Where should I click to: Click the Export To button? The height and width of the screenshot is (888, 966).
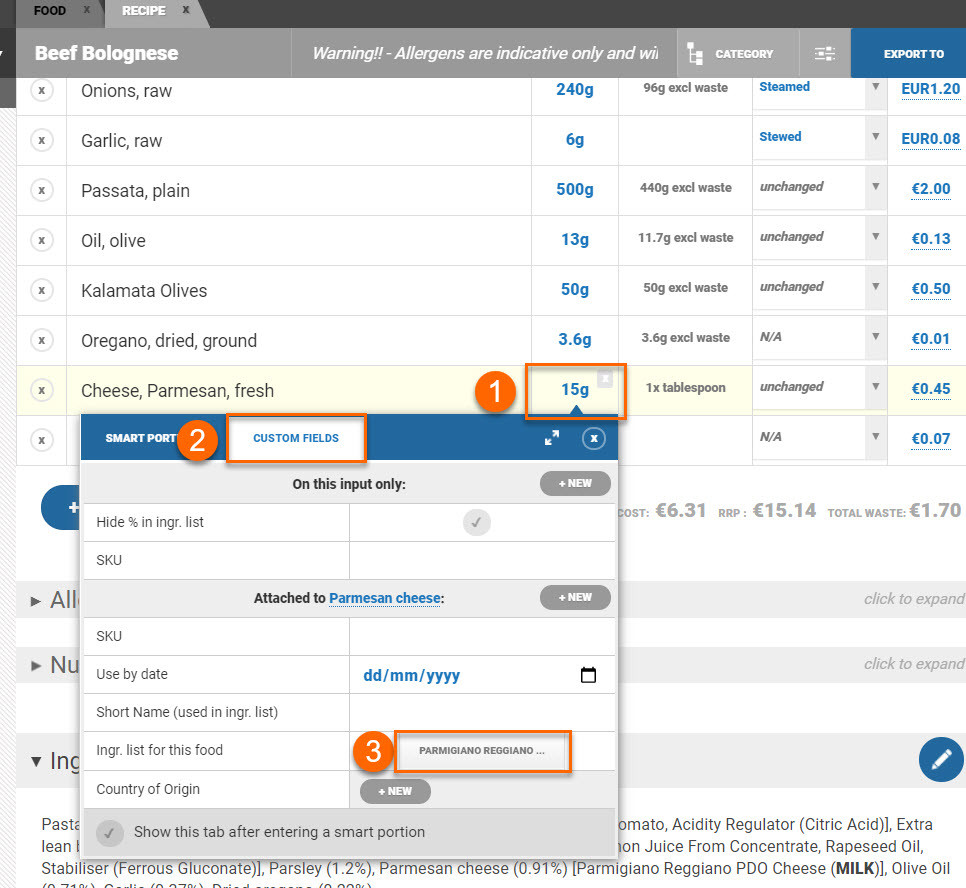[x=913, y=54]
